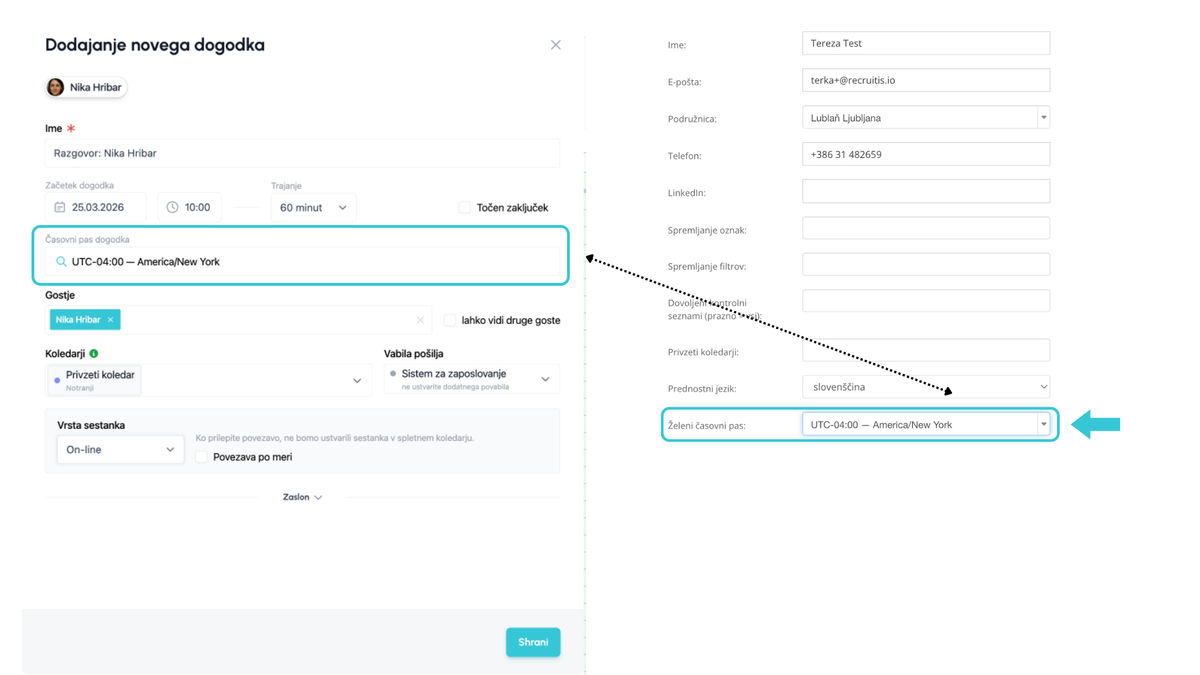
Task: Open the Želeni časovni pas dropdown
Action: pos(1043,425)
